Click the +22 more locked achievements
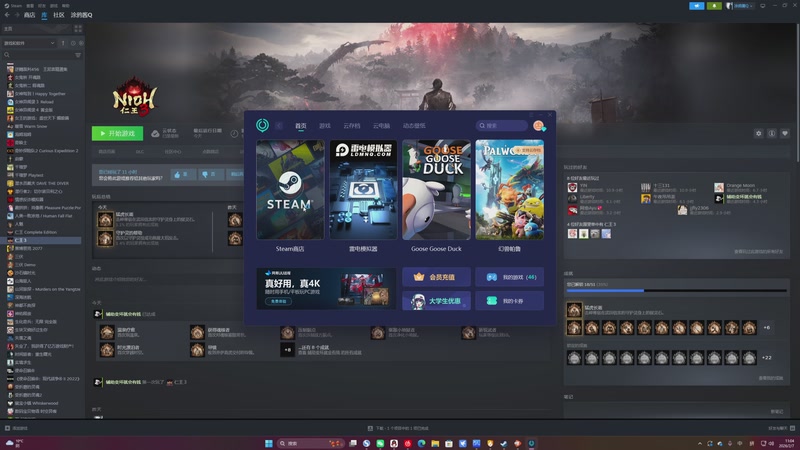Screen dimensions: 800x450 point(766,358)
